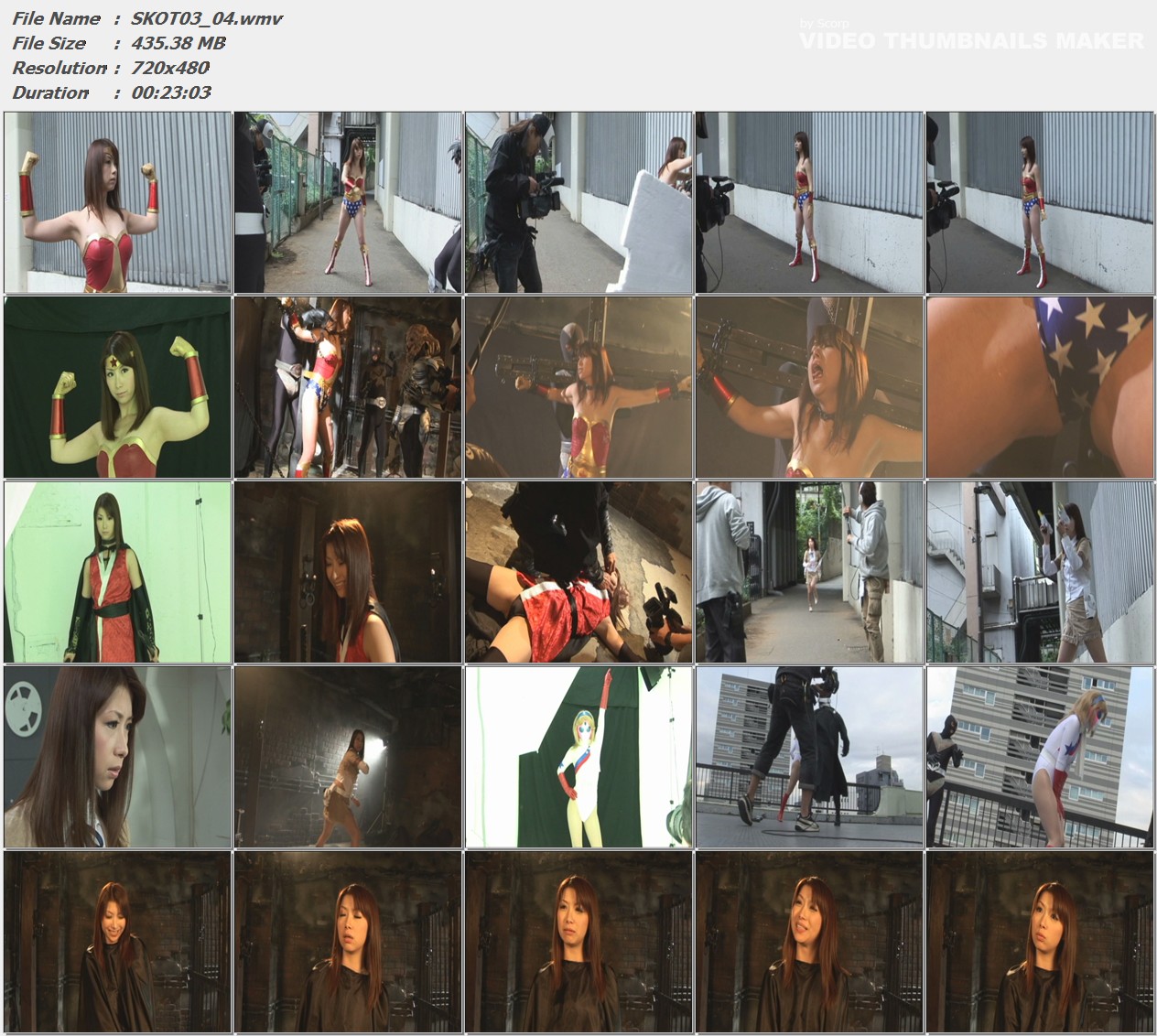Open alley thumbnail with woman standing legs apart
Screen dimensions: 1157x1036
(x=349, y=202)
